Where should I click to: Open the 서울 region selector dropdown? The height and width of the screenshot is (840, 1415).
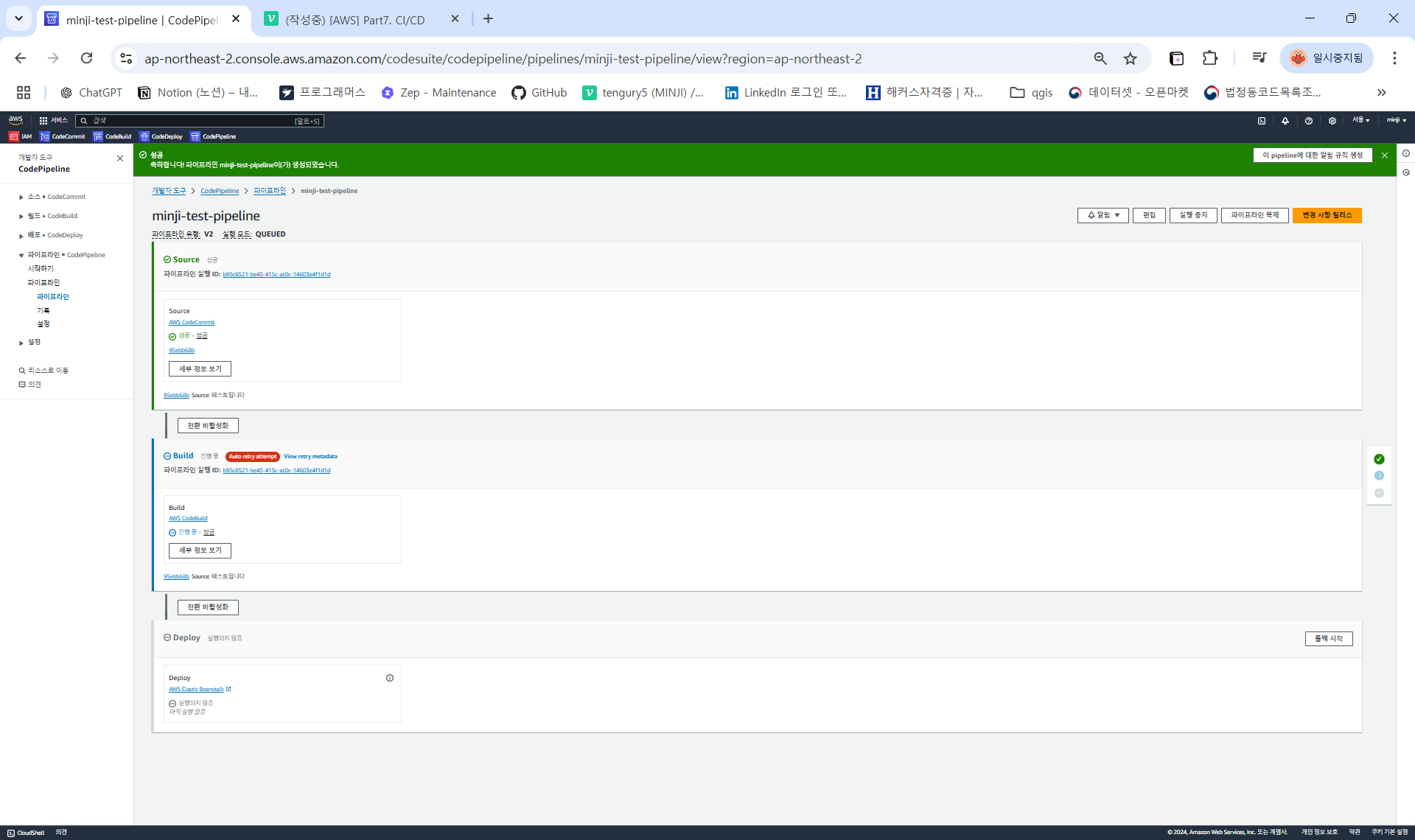[x=1360, y=120]
